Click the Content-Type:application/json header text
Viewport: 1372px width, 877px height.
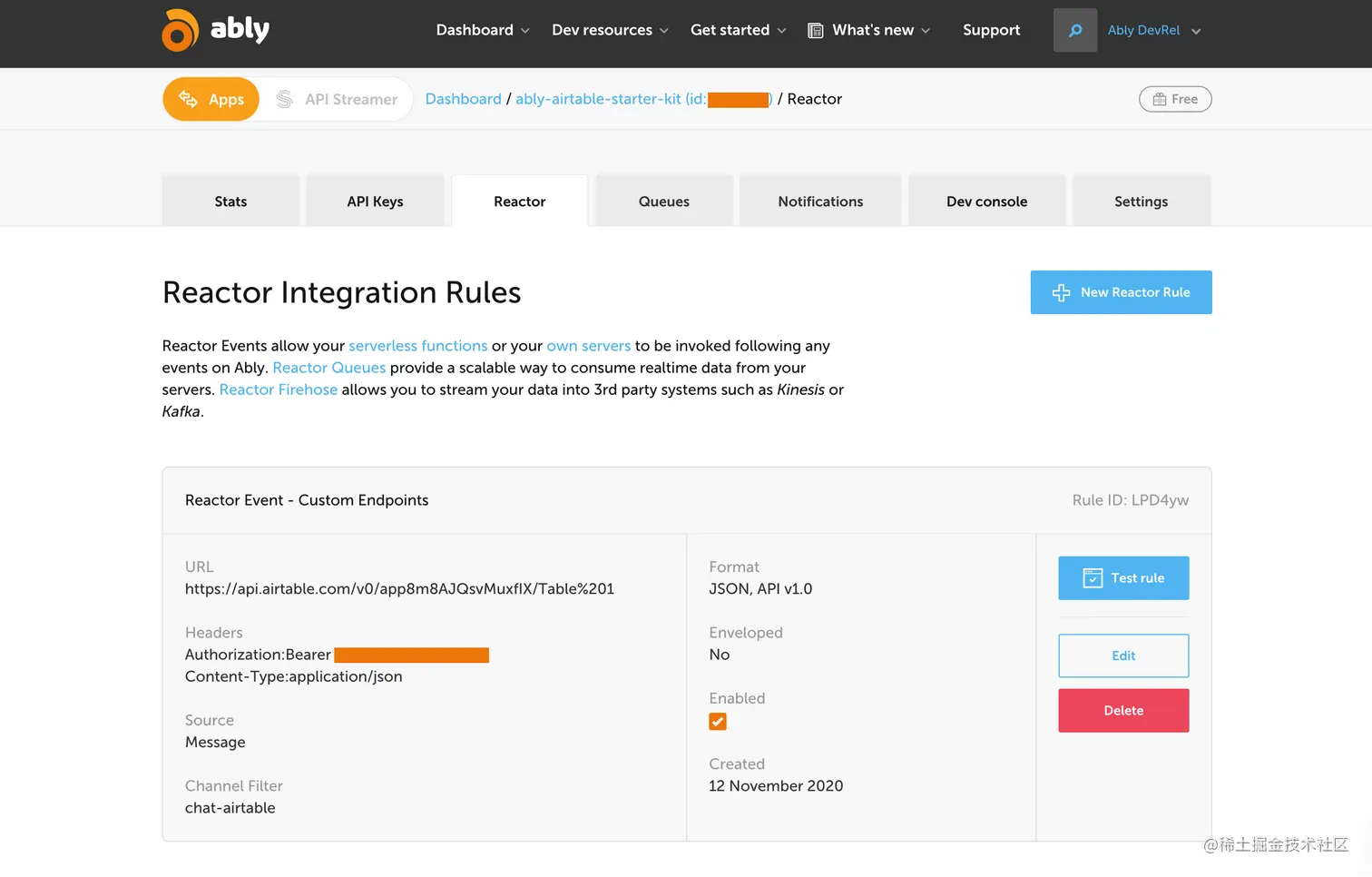tap(293, 676)
